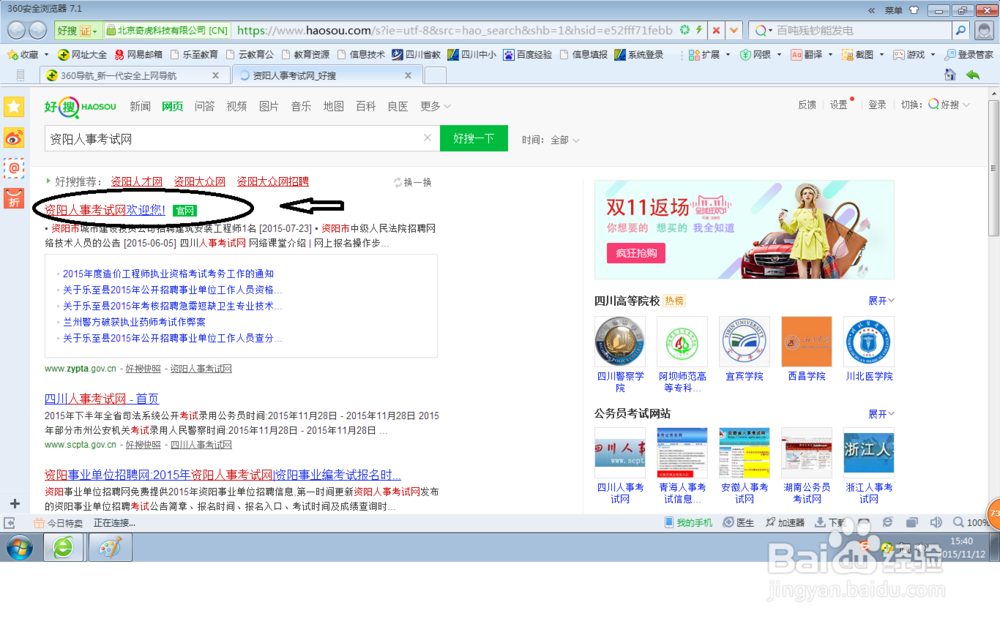The image size is (1000, 624).
Task: Open 宜宾学院 logo thumbnail
Action: [744, 342]
